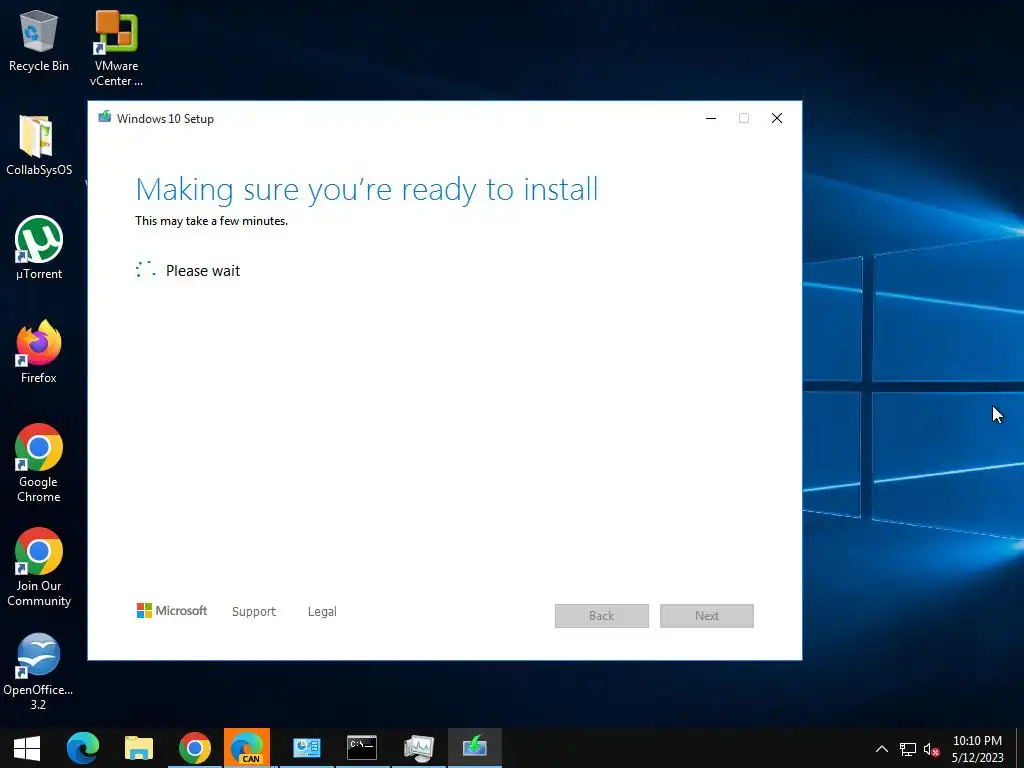Click the 'Please wait' status text
This screenshot has width=1024, height=768.
(203, 271)
